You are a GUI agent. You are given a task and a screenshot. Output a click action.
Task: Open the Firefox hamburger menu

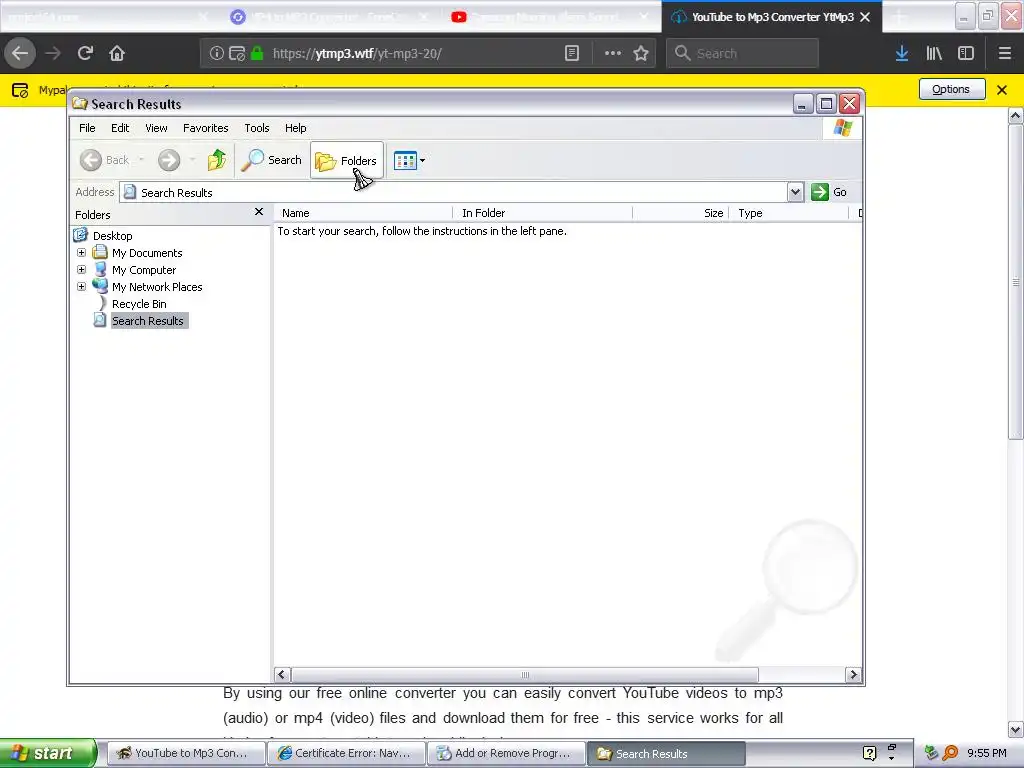(x=1004, y=54)
